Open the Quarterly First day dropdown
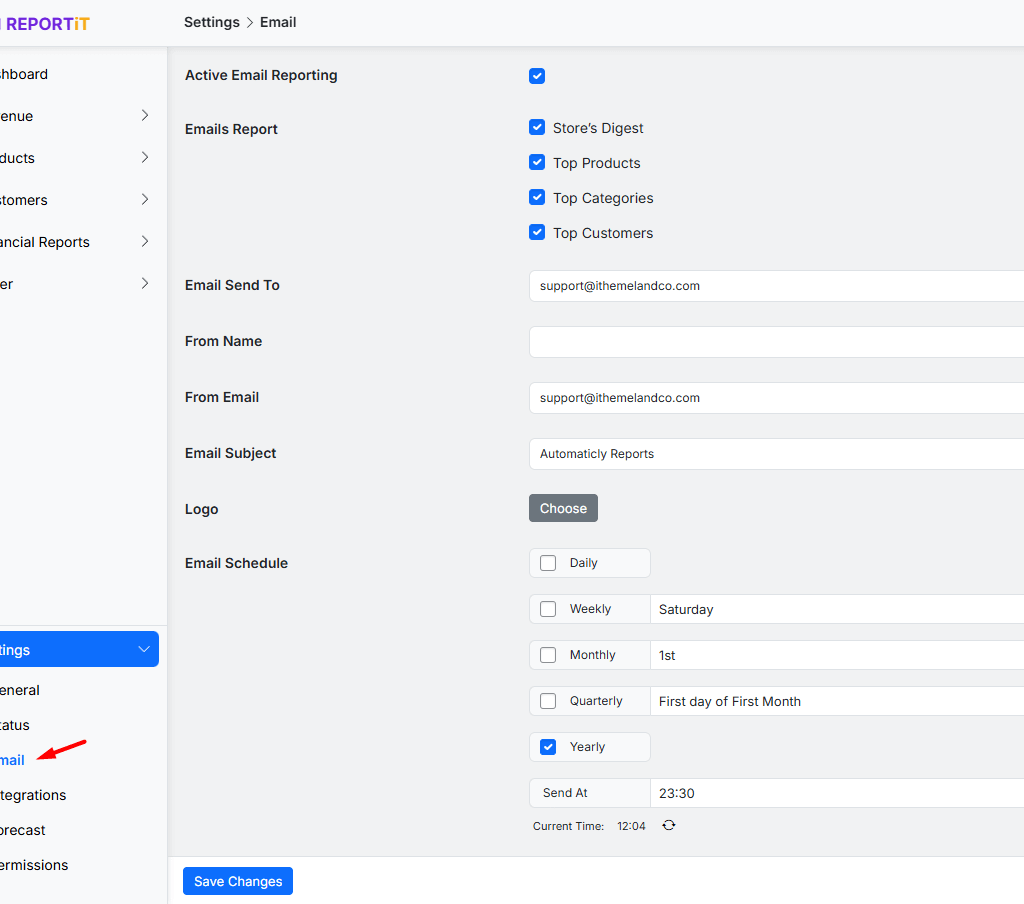 (x=836, y=701)
